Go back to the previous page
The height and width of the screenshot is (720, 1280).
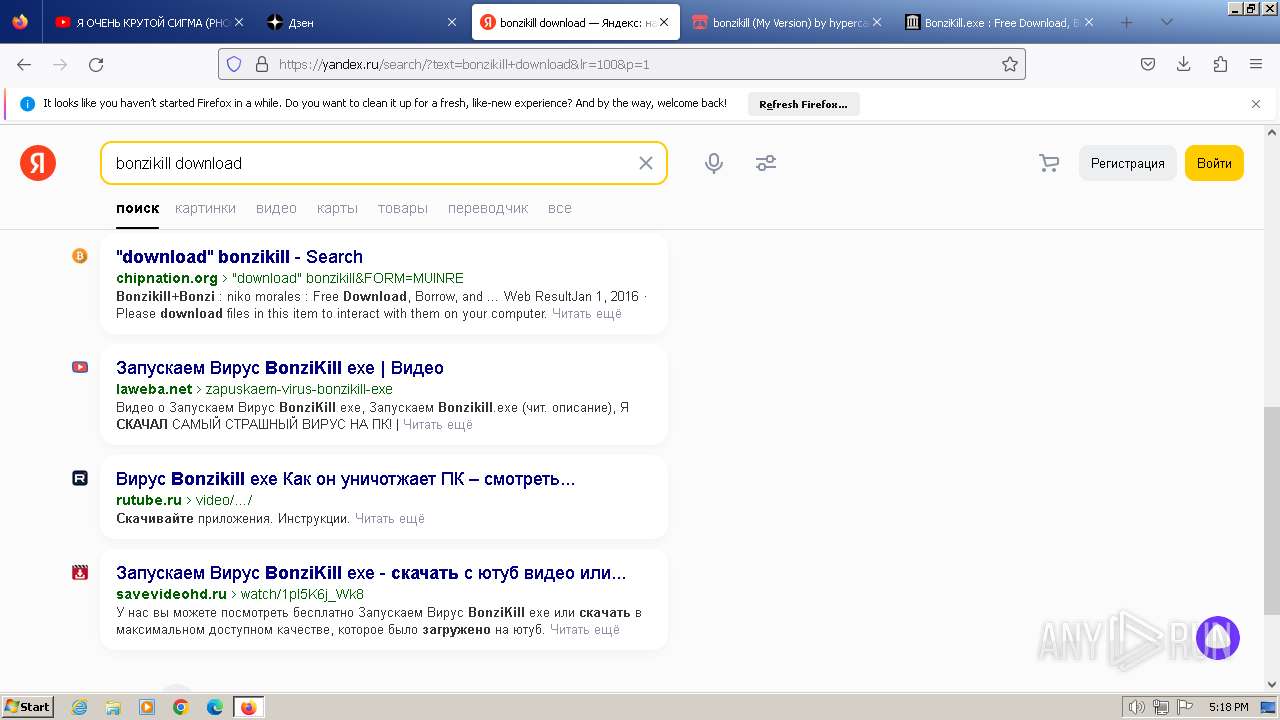pyautogui.click(x=24, y=64)
